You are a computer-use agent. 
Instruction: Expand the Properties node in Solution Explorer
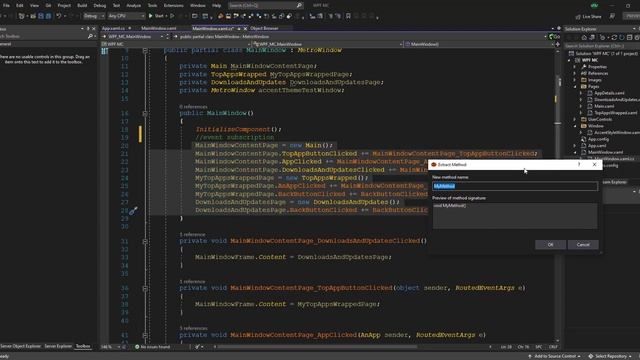coord(575,67)
